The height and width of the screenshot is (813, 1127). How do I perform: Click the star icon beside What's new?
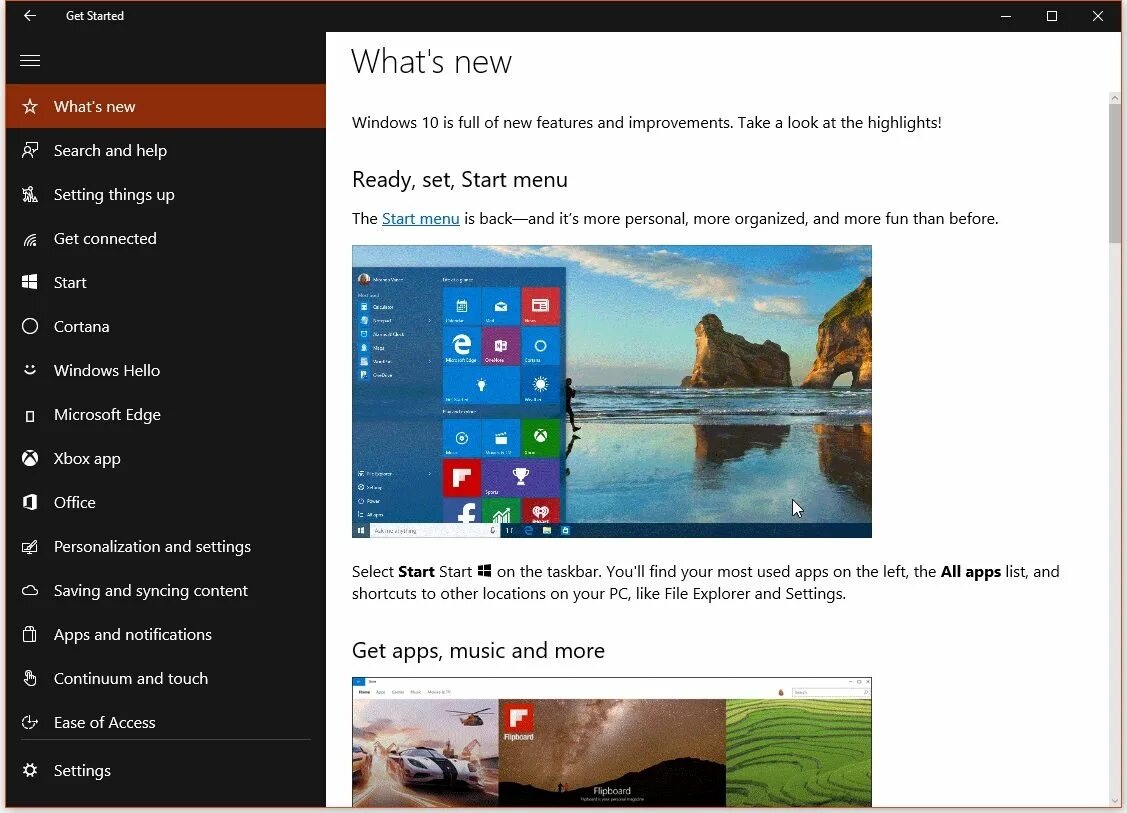tap(29, 106)
